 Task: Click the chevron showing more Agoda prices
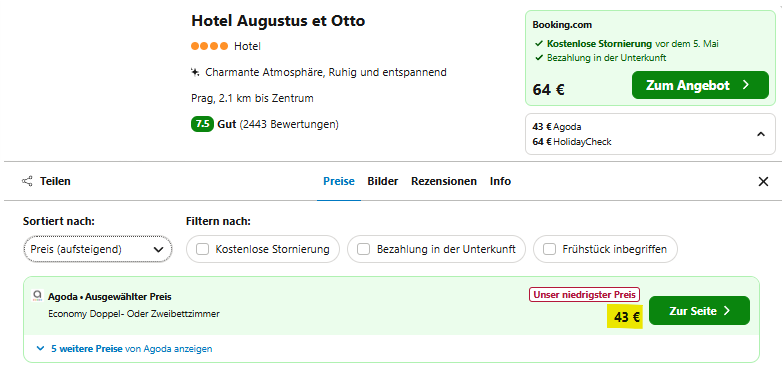pyautogui.click(x=40, y=349)
